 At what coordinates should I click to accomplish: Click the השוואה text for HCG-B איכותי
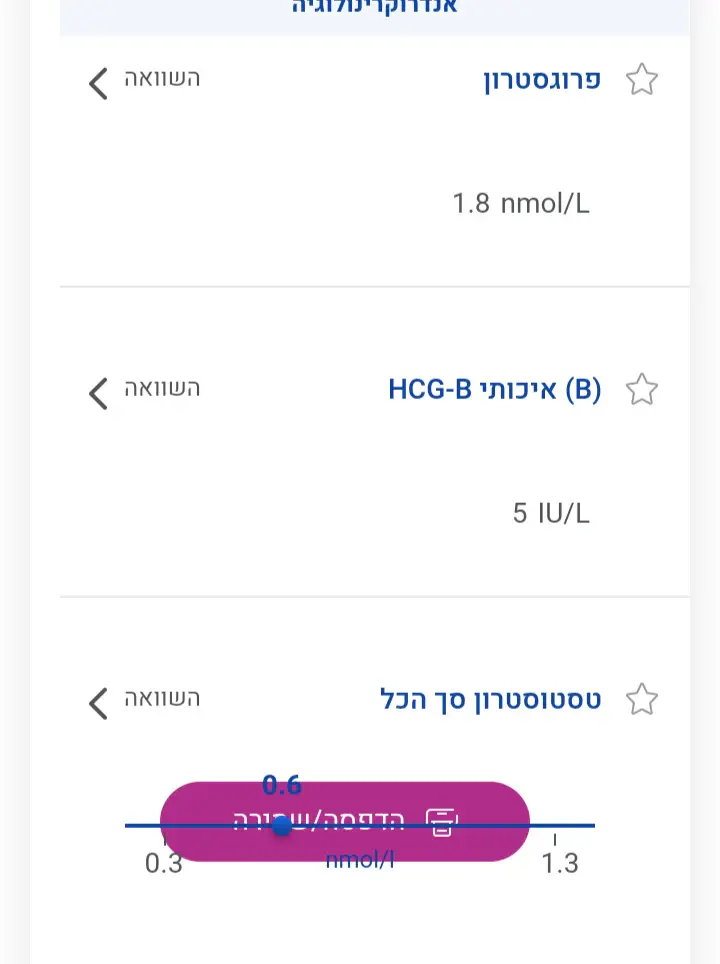click(x=161, y=389)
